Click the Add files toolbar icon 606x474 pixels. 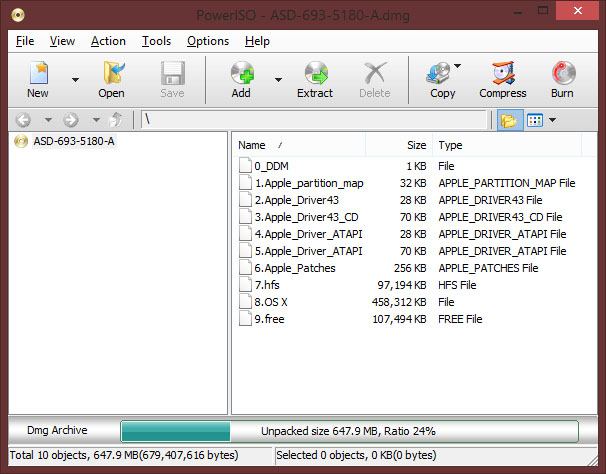(242, 73)
